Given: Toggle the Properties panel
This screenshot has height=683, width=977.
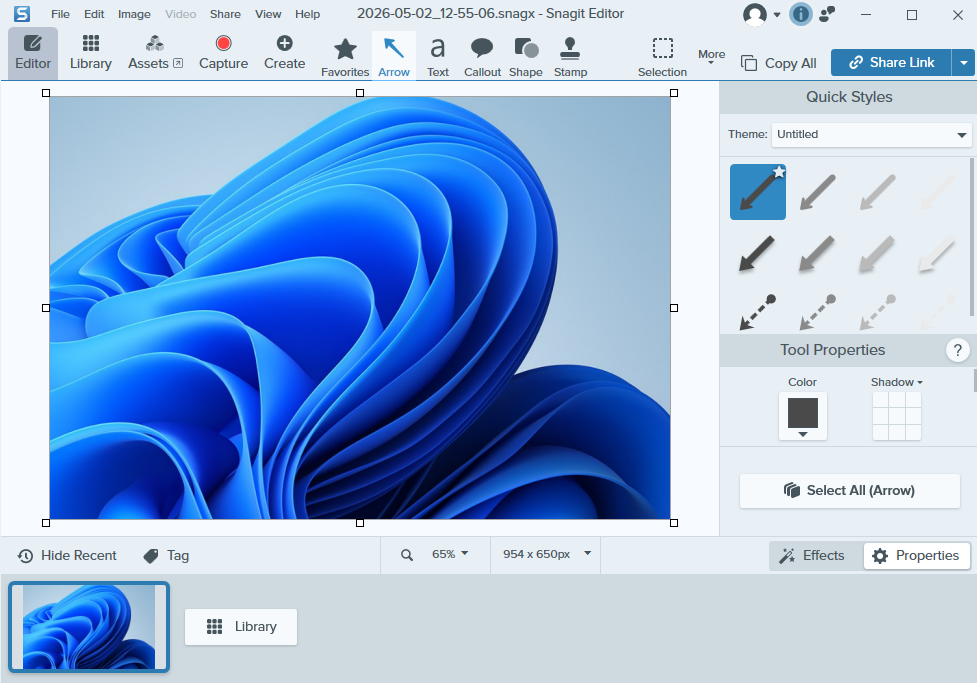Looking at the screenshot, I should coord(916,555).
